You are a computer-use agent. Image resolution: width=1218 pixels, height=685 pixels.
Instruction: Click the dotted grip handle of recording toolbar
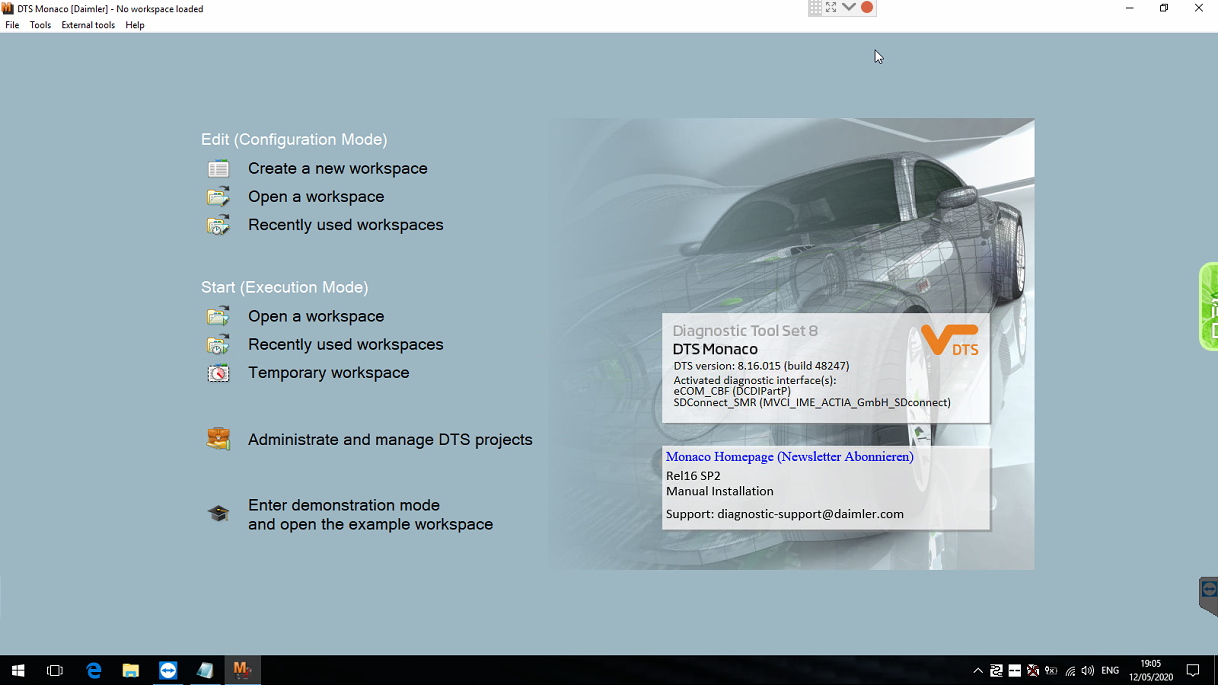coord(815,7)
